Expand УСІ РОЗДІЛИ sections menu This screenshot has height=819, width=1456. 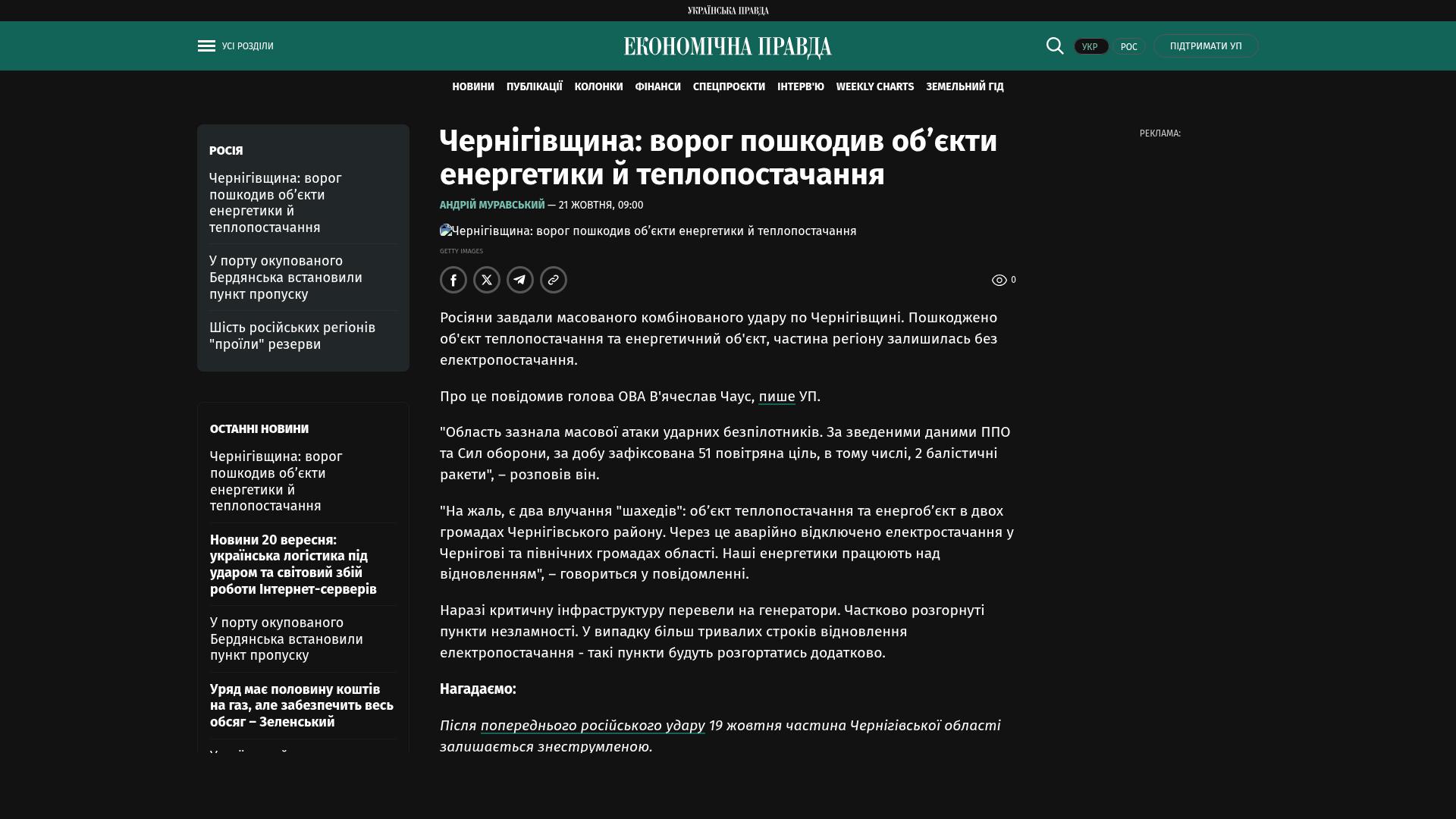(247, 46)
